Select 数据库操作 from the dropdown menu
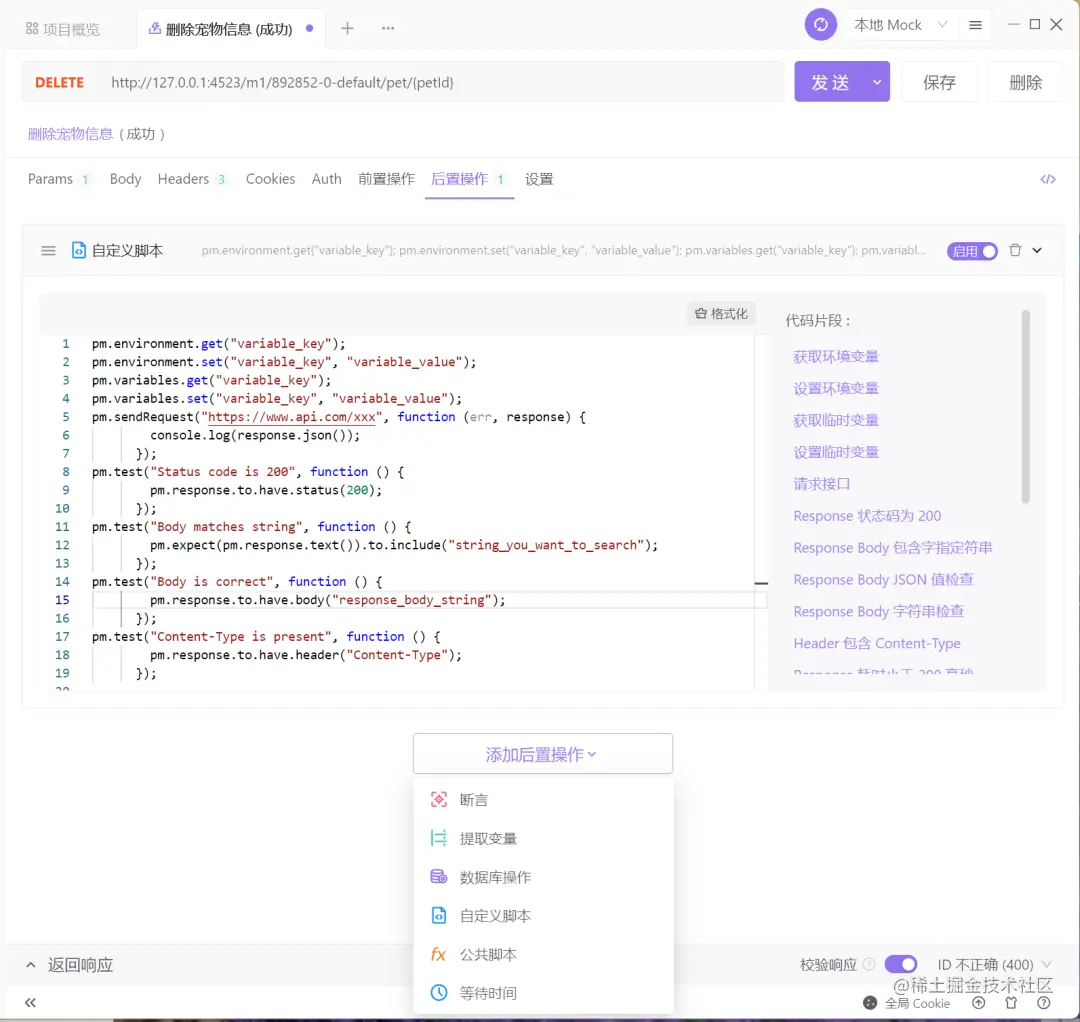The image size is (1080, 1022). coord(543,877)
